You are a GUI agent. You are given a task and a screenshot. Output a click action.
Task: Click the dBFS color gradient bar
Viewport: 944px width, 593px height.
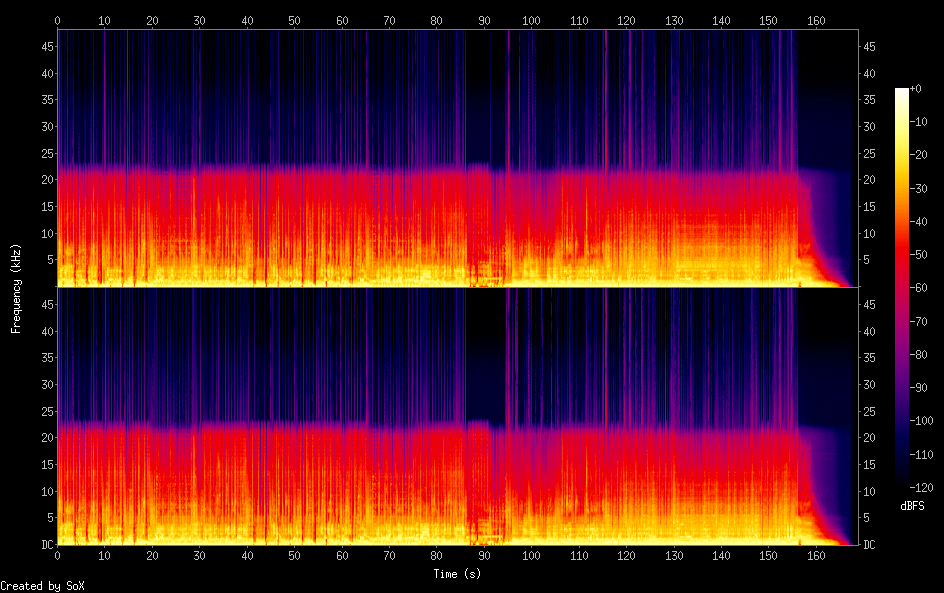tap(901, 288)
